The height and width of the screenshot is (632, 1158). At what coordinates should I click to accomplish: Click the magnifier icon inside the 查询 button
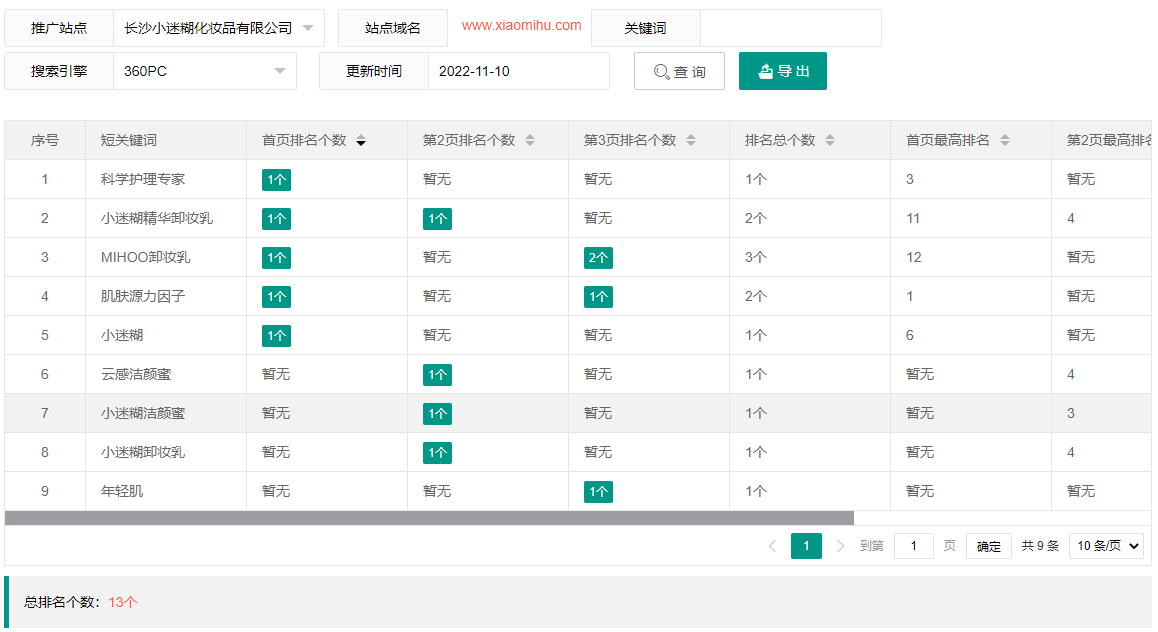tap(660, 71)
